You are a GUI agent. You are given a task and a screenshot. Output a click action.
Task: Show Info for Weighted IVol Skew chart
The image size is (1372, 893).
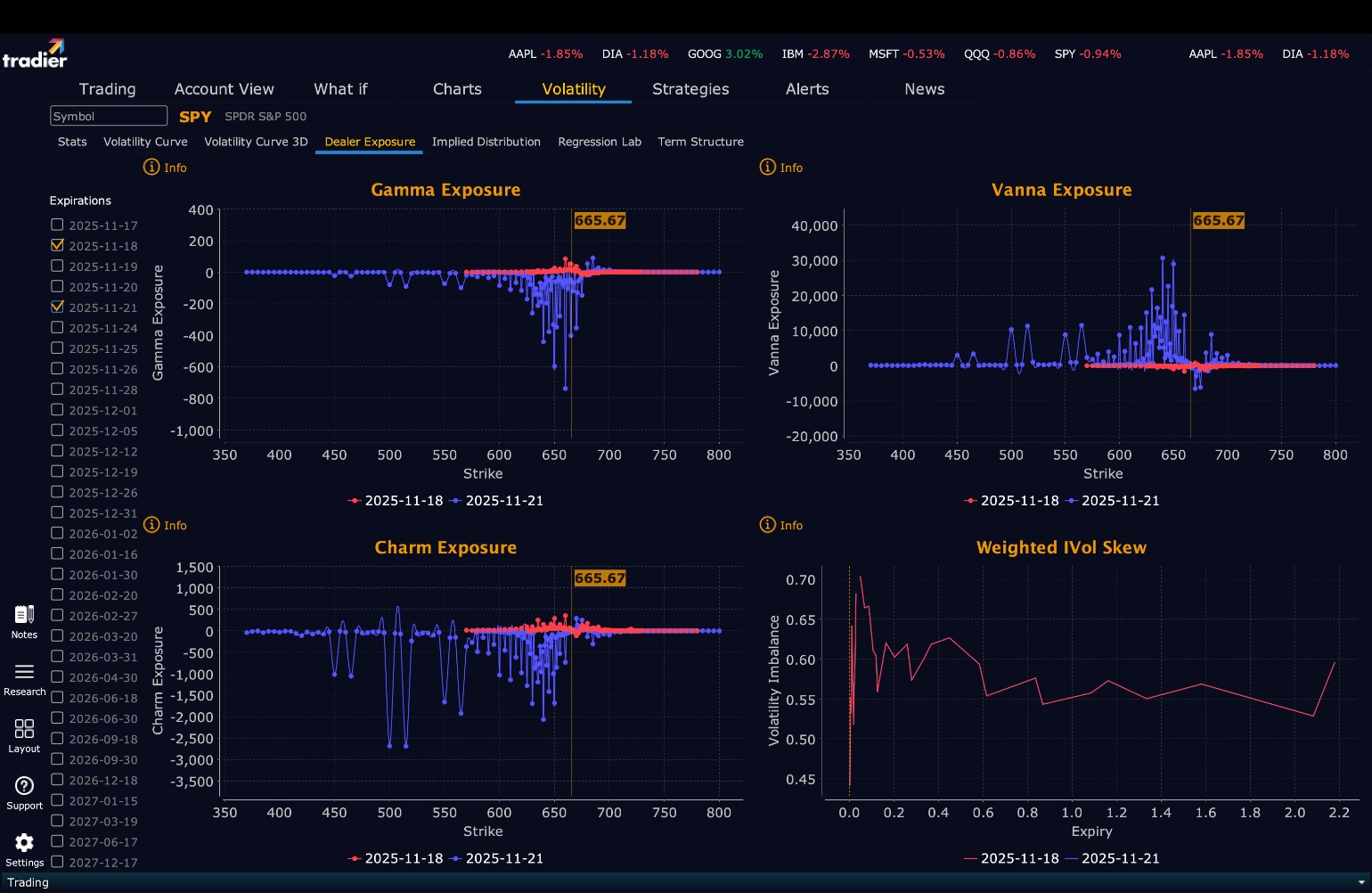click(x=780, y=525)
